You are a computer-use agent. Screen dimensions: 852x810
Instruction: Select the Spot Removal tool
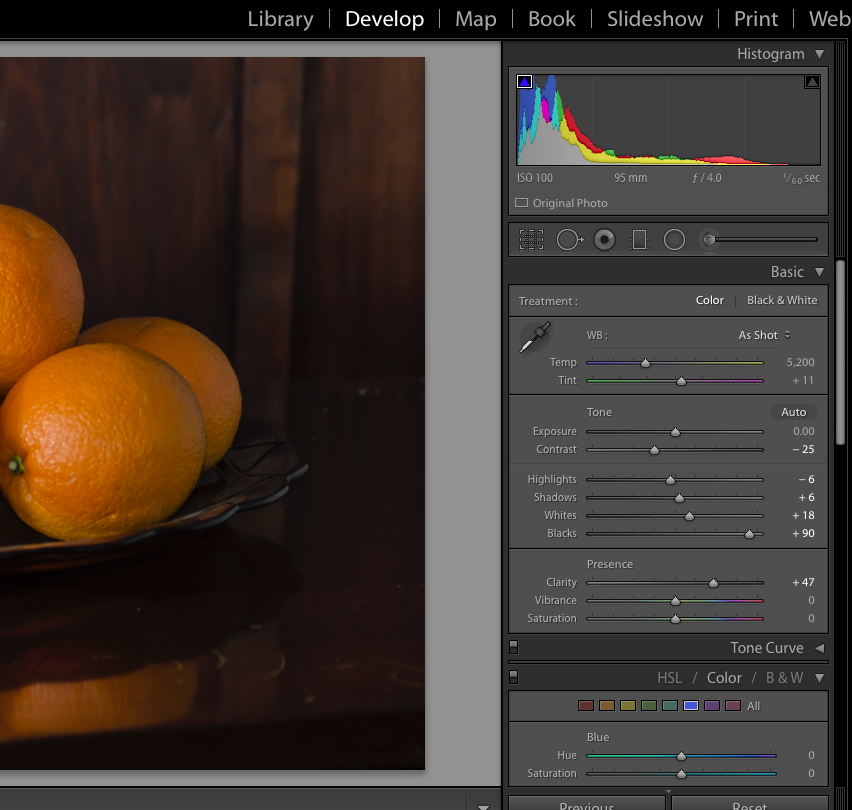pyautogui.click(x=569, y=240)
